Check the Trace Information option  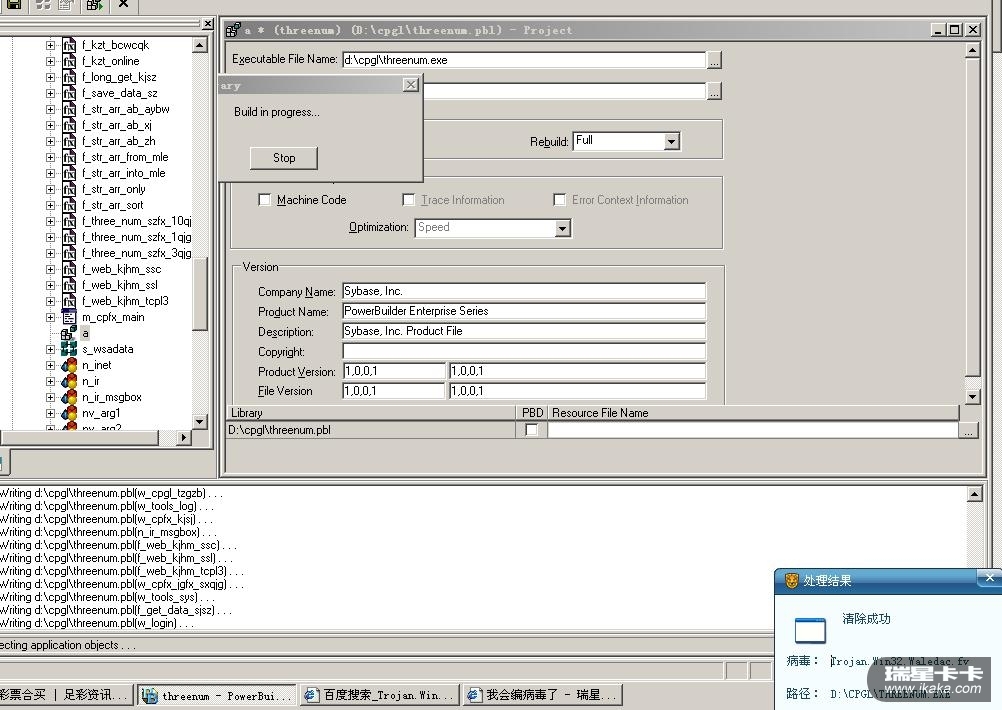pyautogui.click(x=409, y=200)
